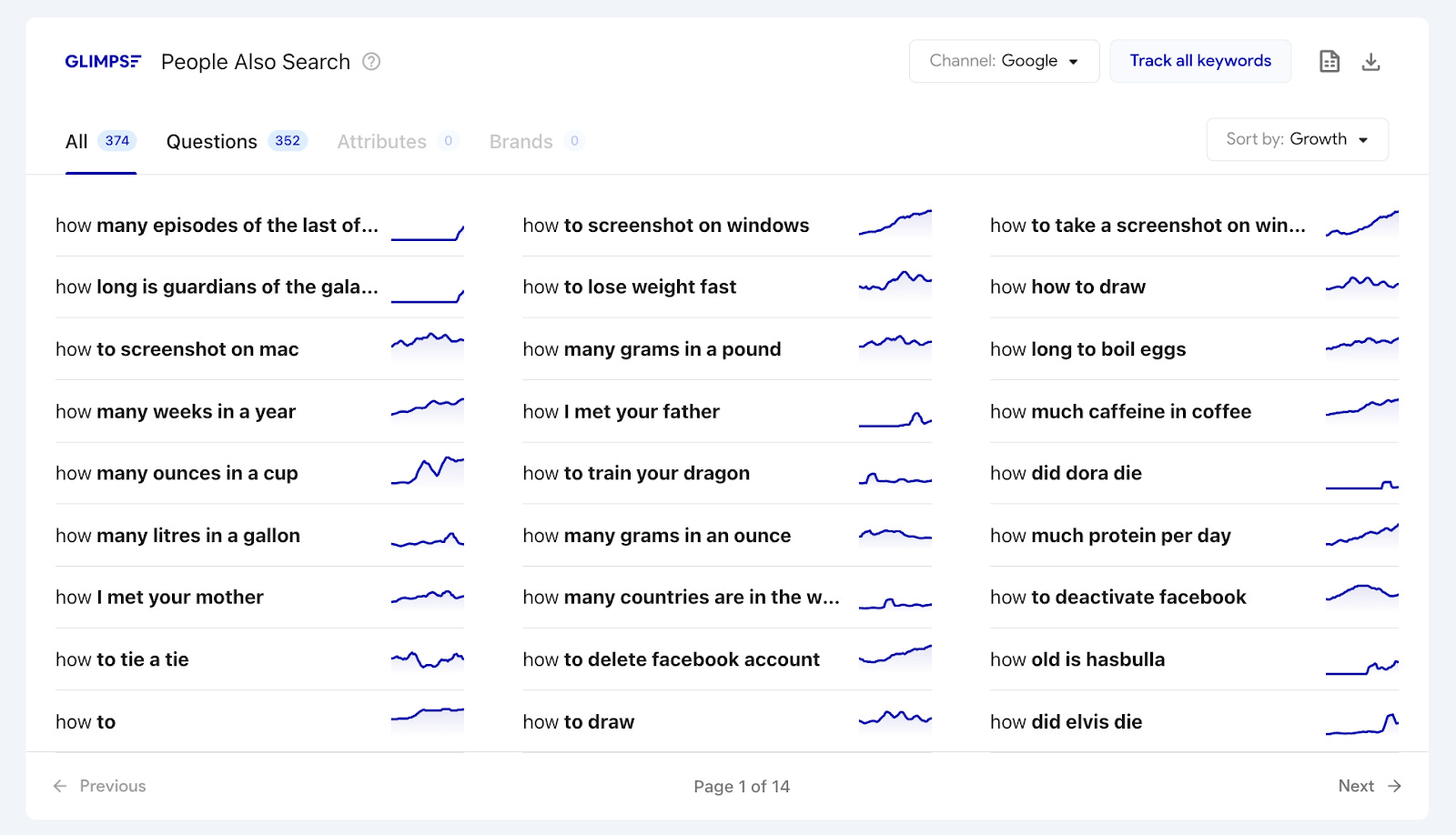Viewport: 1456px width, 835px height.
Task: Click the Track all keywords button
Action: pyautogui.click(x=1200, y=60)
